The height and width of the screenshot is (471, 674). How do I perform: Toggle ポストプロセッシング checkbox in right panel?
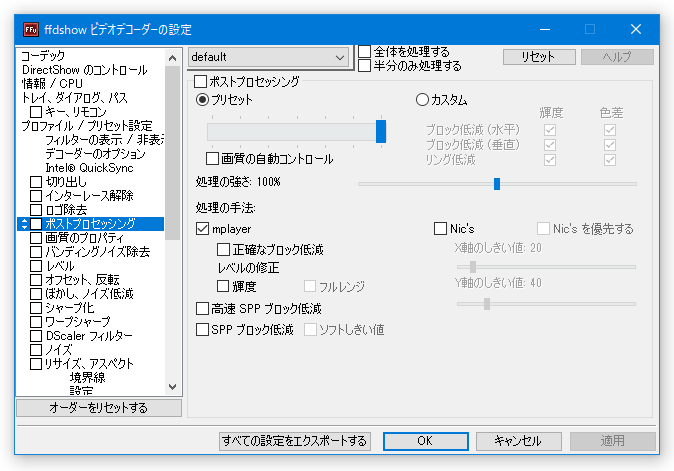coord(200,81)
